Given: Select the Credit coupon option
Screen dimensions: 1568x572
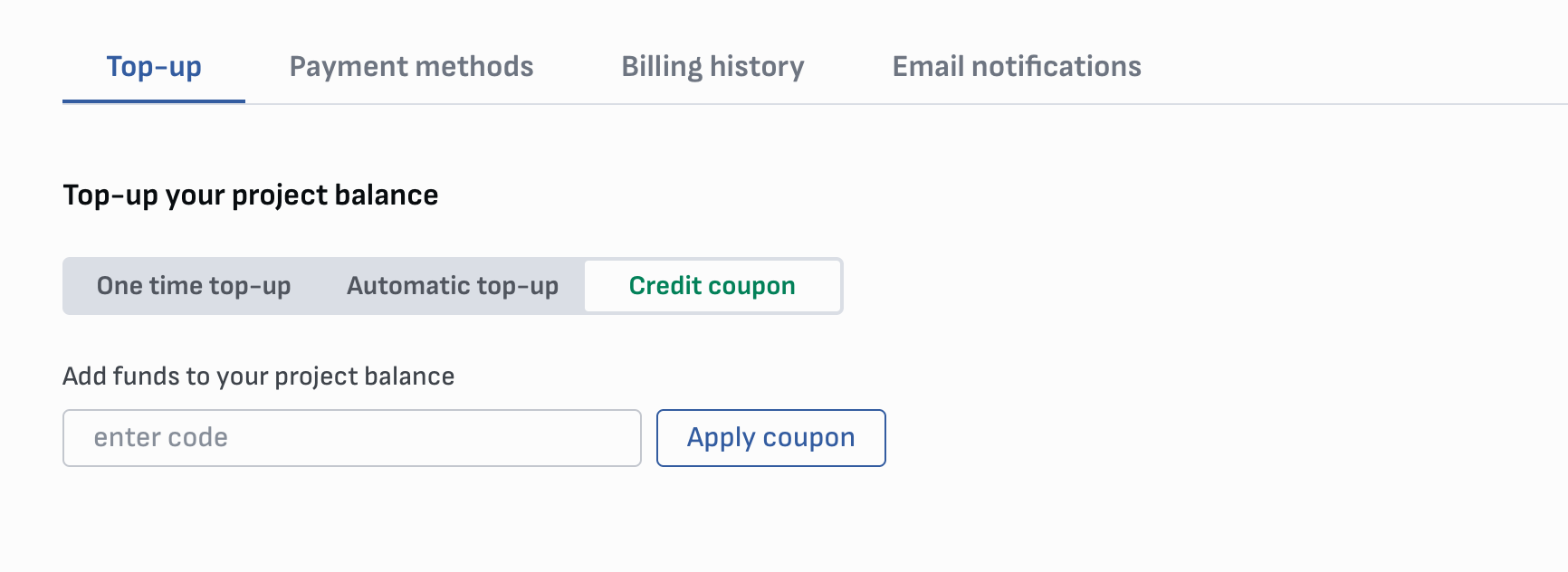Looking at the screenshot, I should 712,286.
